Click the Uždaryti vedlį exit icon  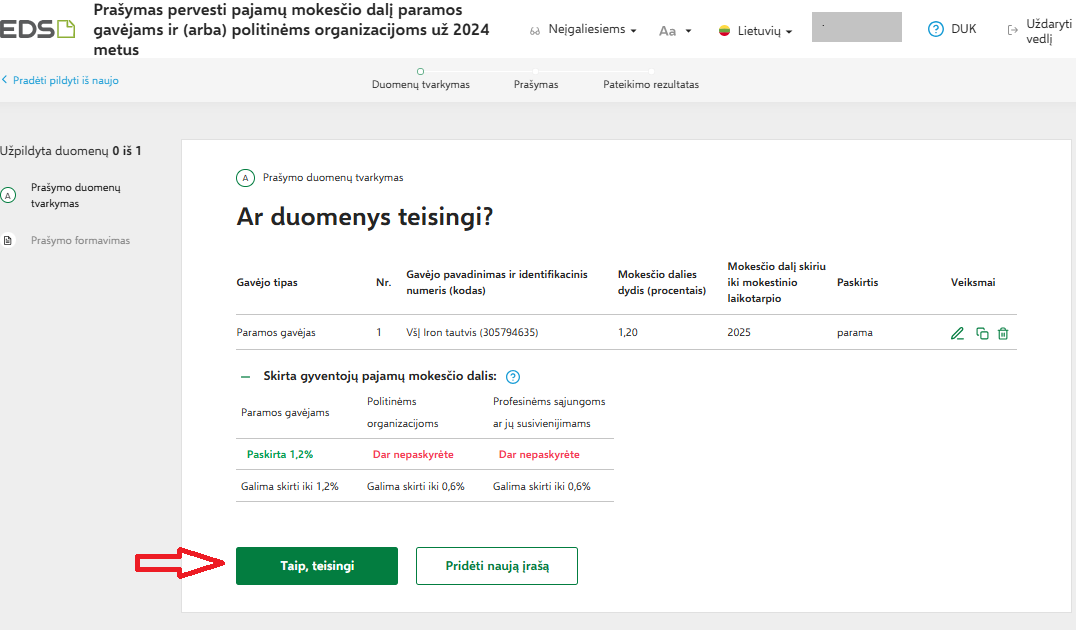(1012, 30)
